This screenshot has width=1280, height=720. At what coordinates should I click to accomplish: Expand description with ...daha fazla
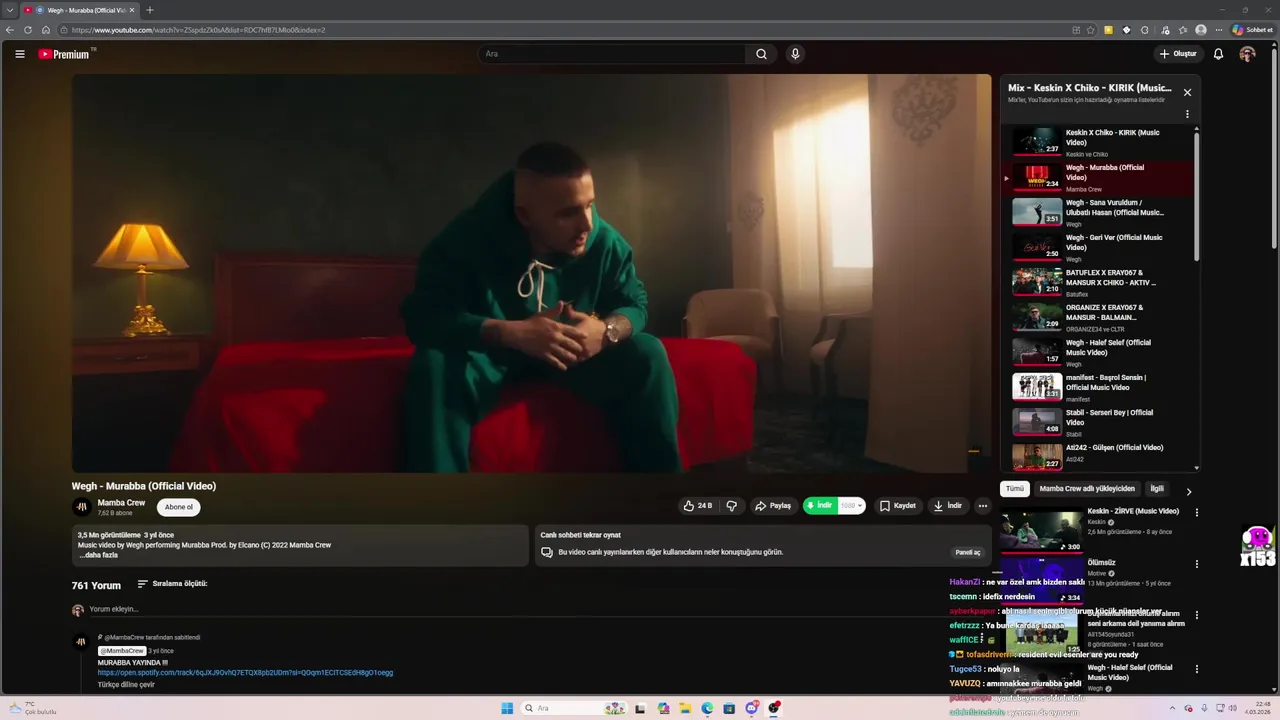(x=98, y=555)
